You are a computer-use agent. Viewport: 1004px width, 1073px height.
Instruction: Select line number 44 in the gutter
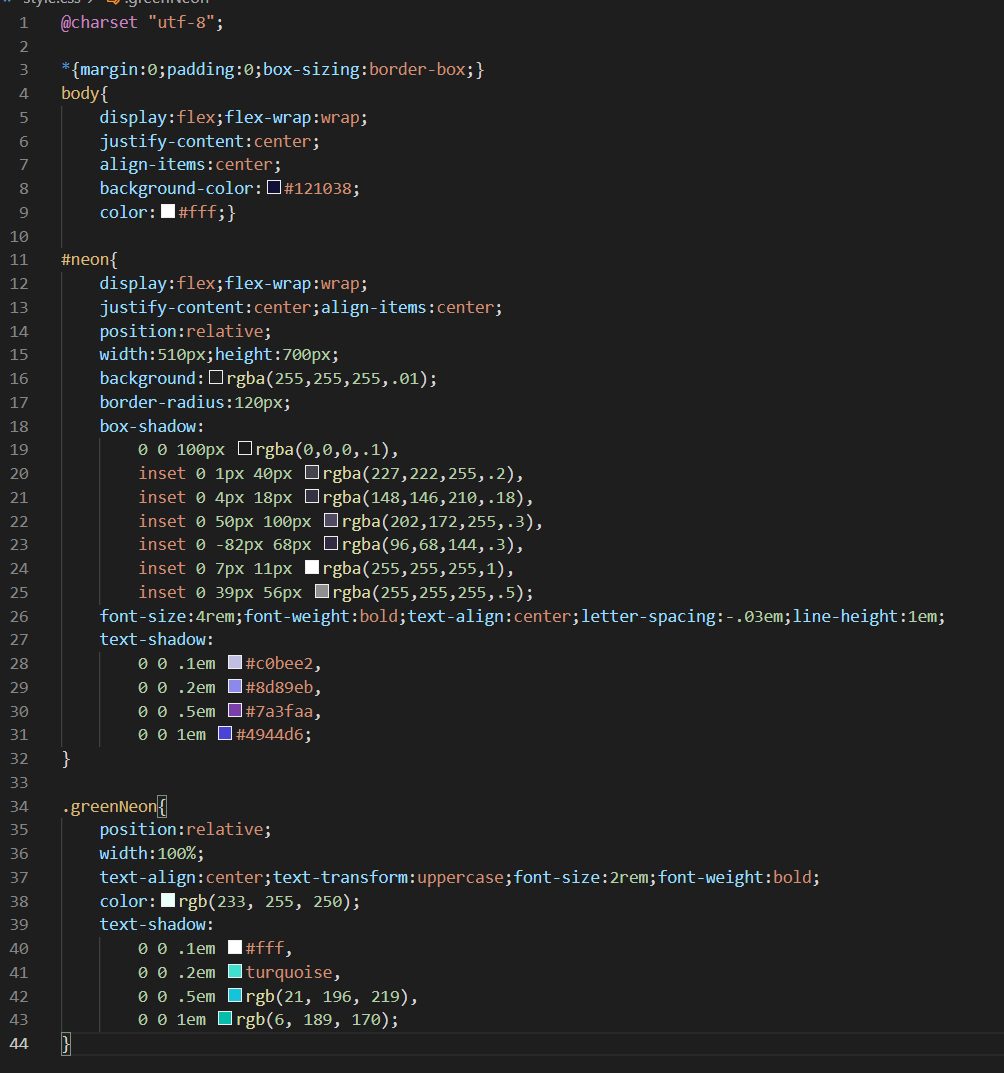click(x=19, y=1044)
